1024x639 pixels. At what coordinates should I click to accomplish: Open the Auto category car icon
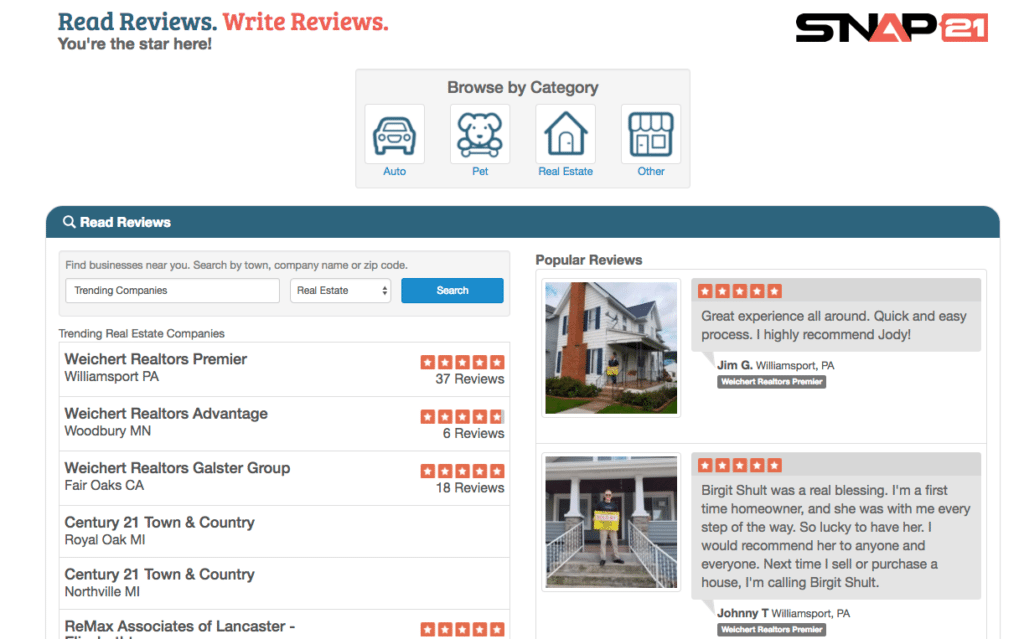coord(394,135)
